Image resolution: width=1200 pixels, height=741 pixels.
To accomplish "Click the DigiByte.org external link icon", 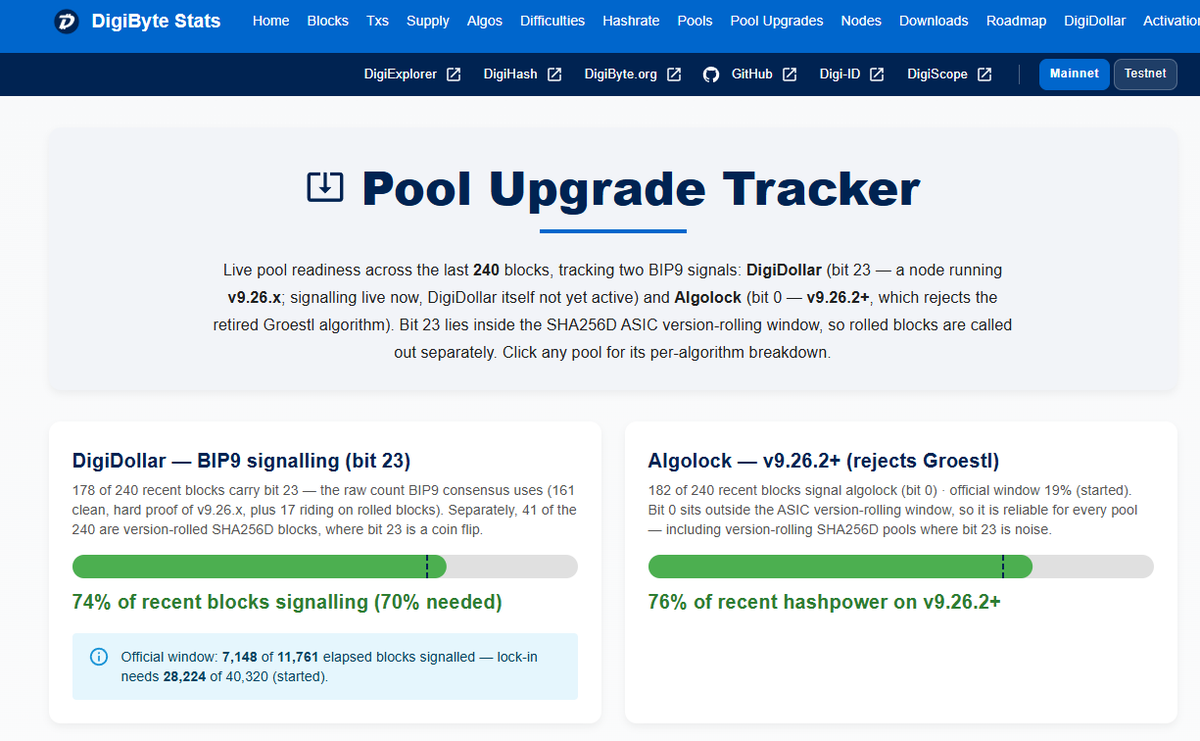I will point(674,74).
